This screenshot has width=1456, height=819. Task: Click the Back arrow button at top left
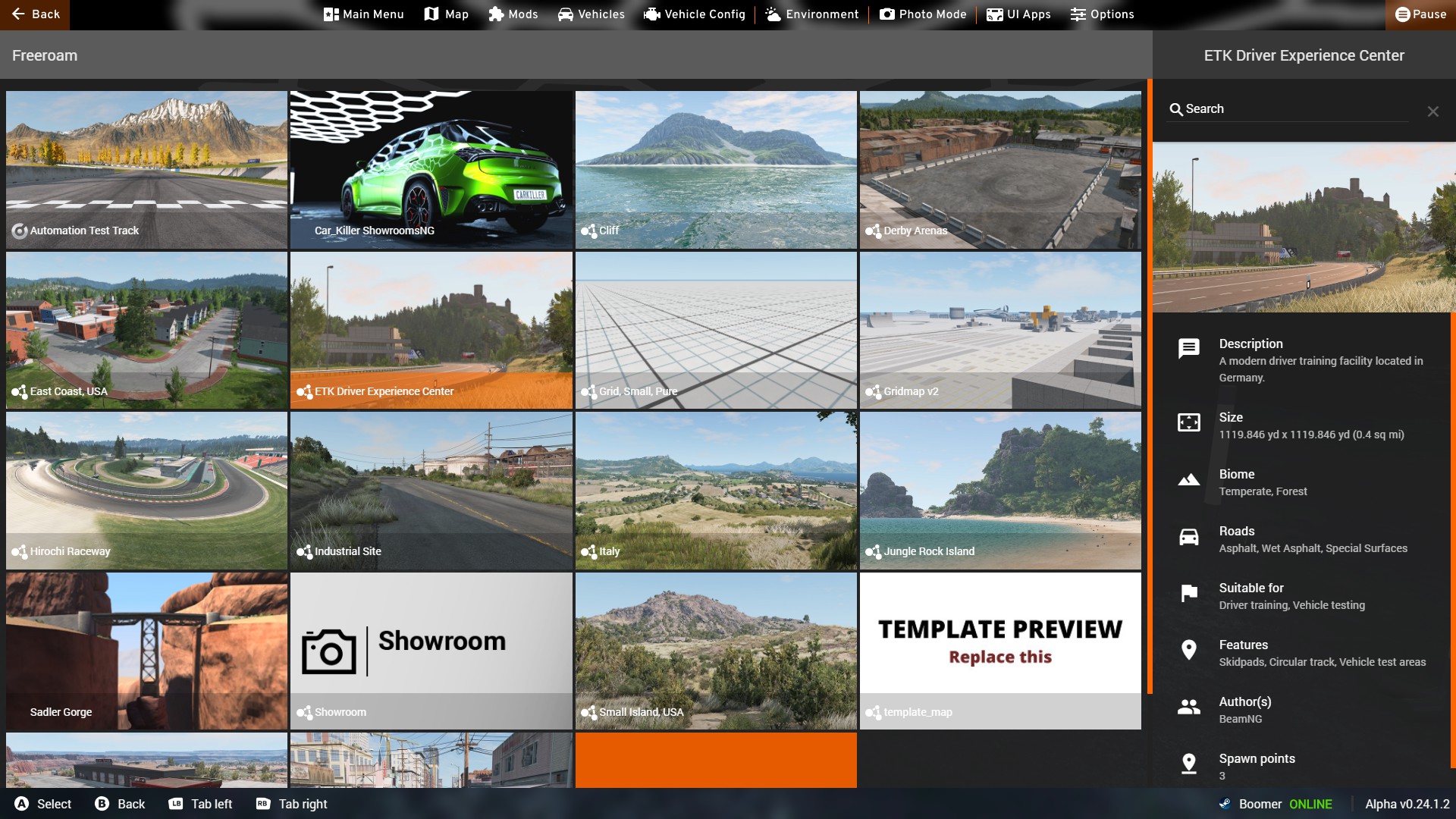click(x=34, y=14)
